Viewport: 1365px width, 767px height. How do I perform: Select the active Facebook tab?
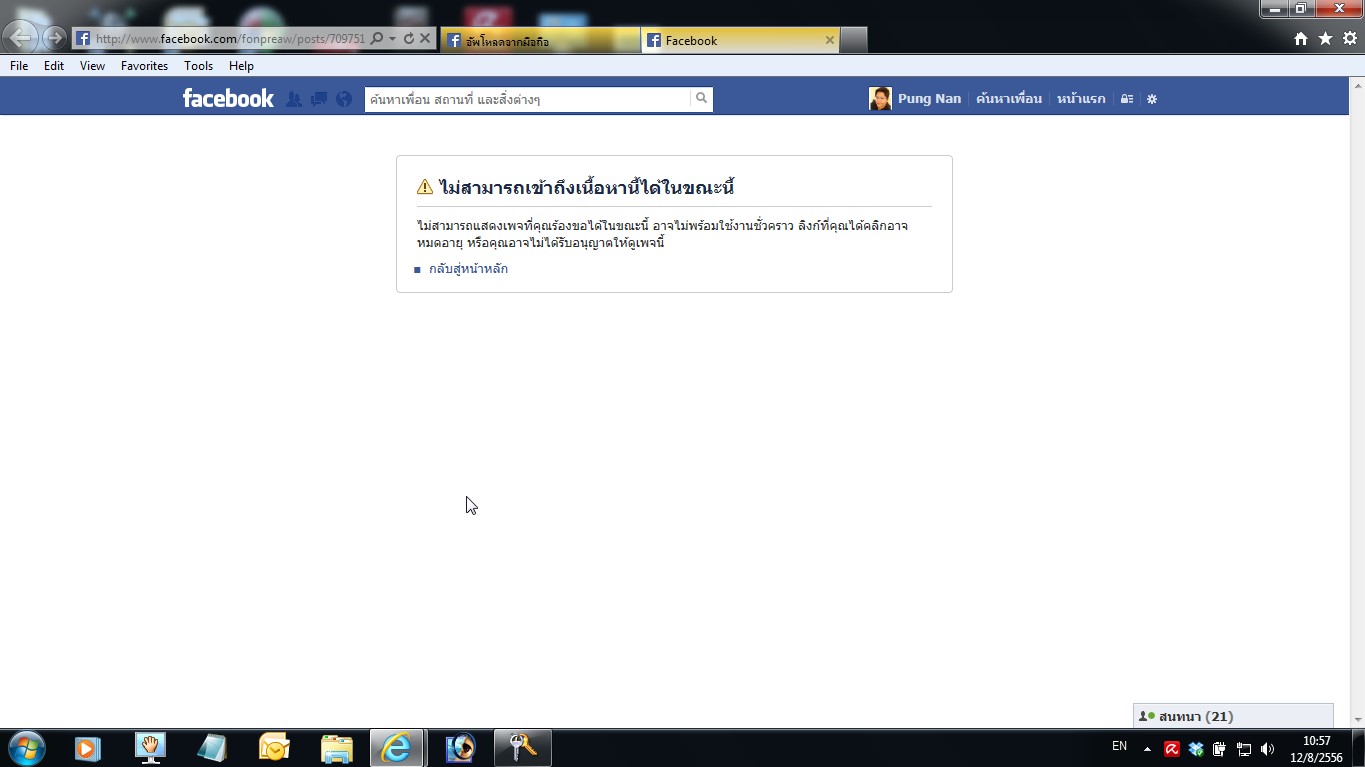(739, 40)
